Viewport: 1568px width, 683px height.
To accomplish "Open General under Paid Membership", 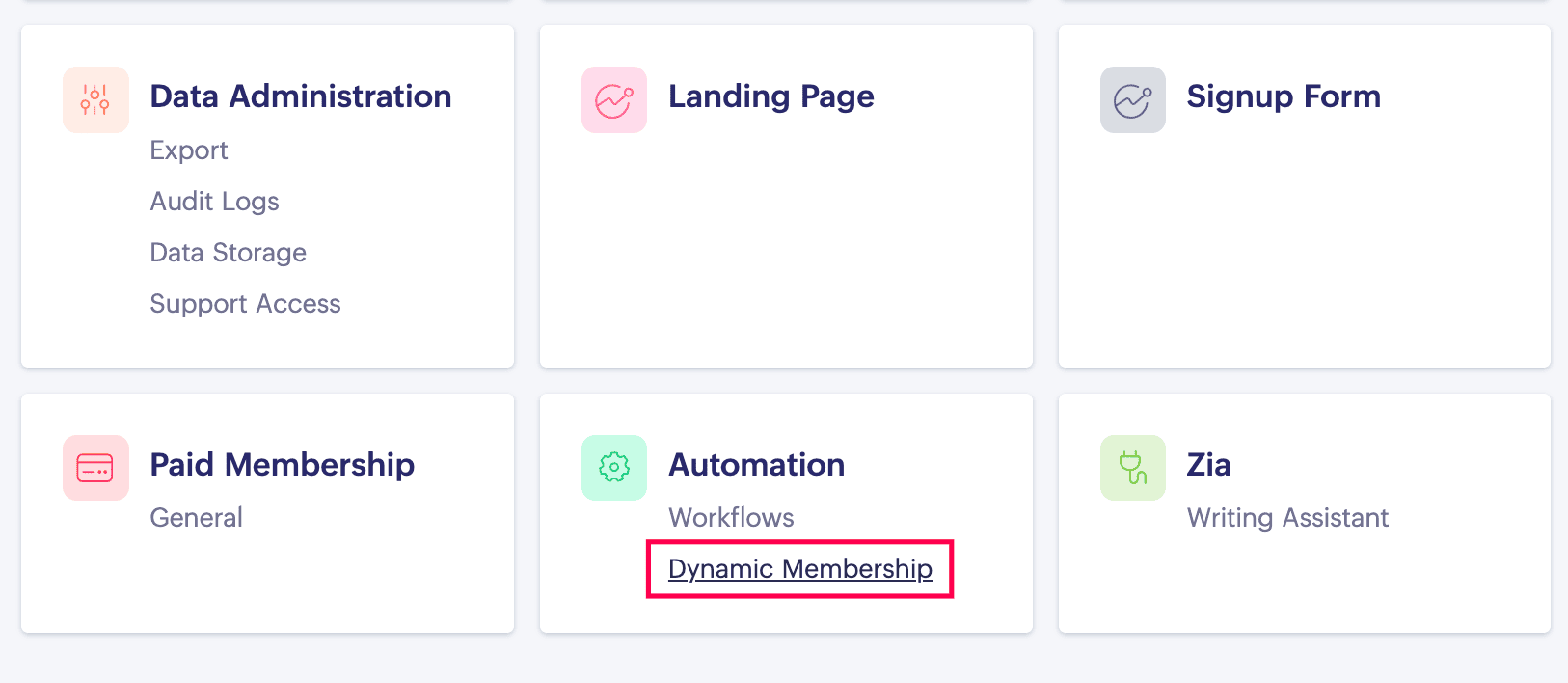I will pos(196,518).
